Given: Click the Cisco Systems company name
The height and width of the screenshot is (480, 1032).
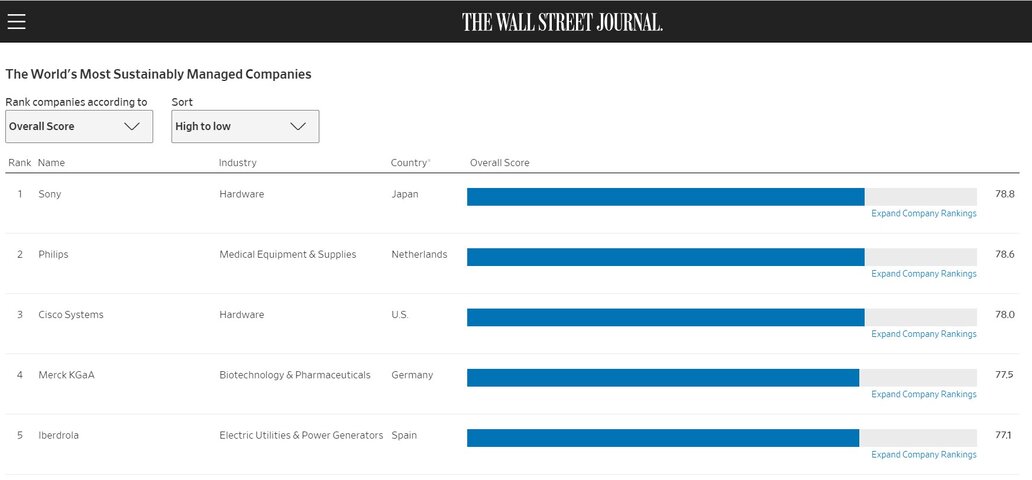Looking at the screenshot, I should click(x=70, y=315).
